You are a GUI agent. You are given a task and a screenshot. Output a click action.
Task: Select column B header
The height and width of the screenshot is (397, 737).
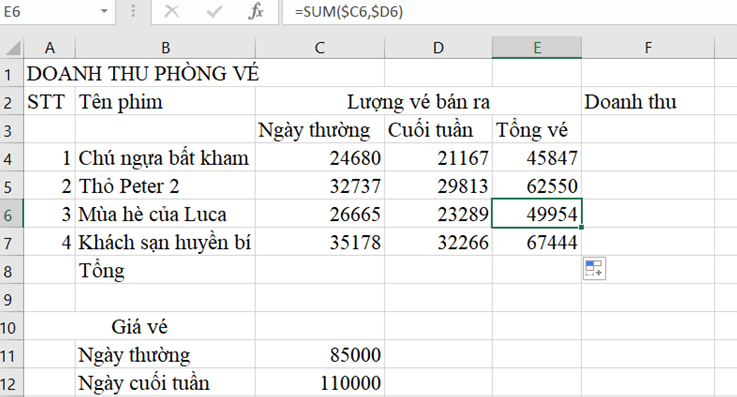tap(165, 48)
